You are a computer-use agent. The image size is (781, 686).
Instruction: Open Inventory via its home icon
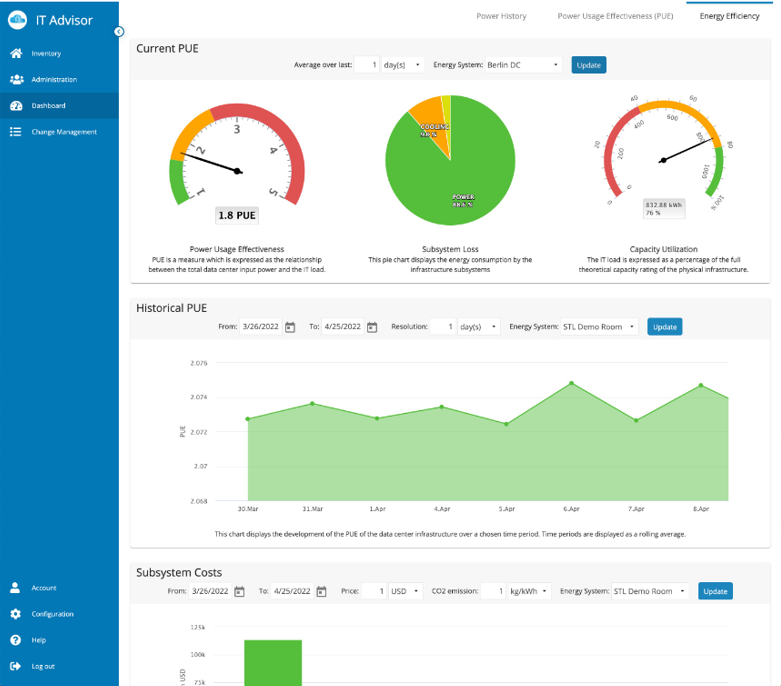16,53
